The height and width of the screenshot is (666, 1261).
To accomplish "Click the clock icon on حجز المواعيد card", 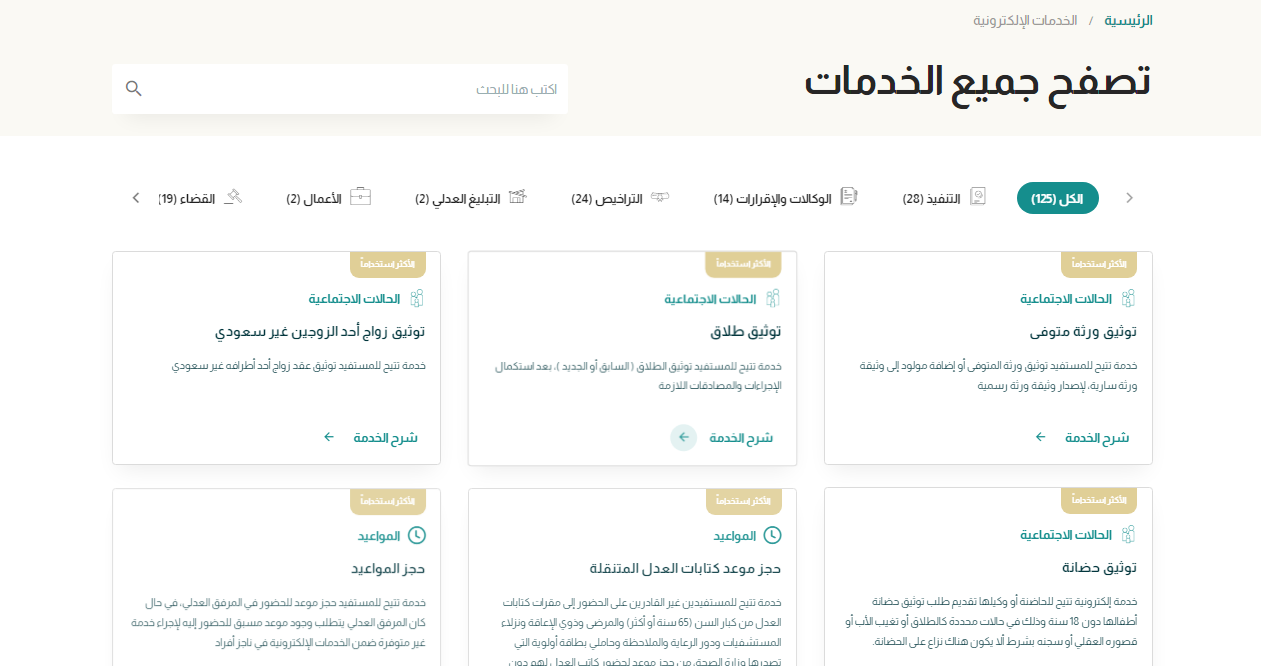I will click(417, 536).
